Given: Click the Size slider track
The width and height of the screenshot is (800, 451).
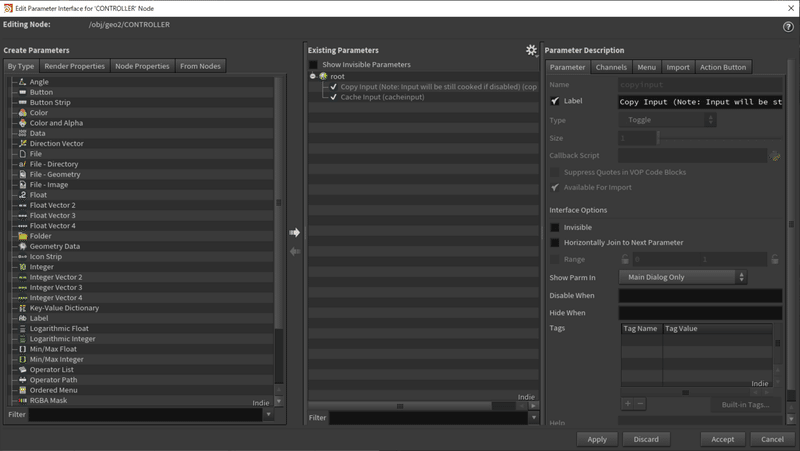Looking at the screenshot, I should (x=720, y=138).
